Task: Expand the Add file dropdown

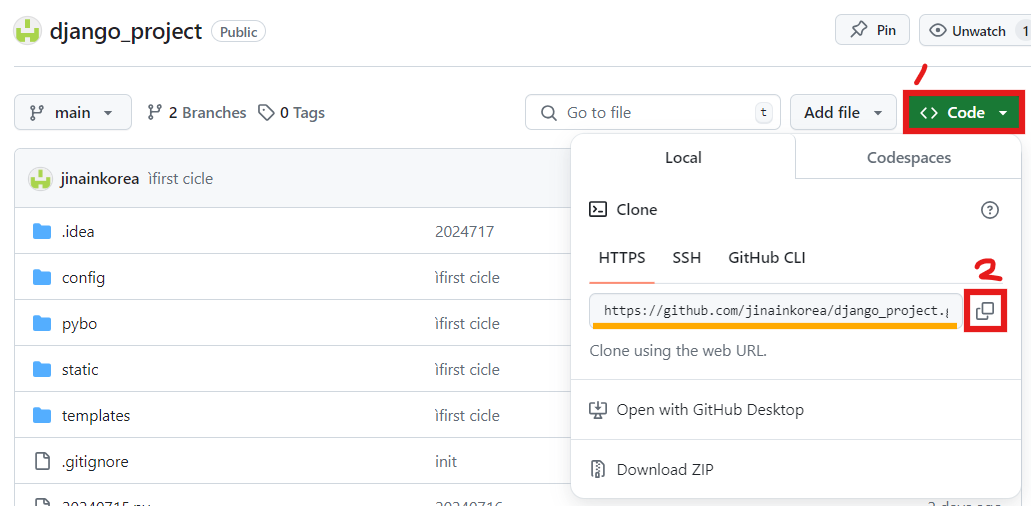Action: (843, 112)
